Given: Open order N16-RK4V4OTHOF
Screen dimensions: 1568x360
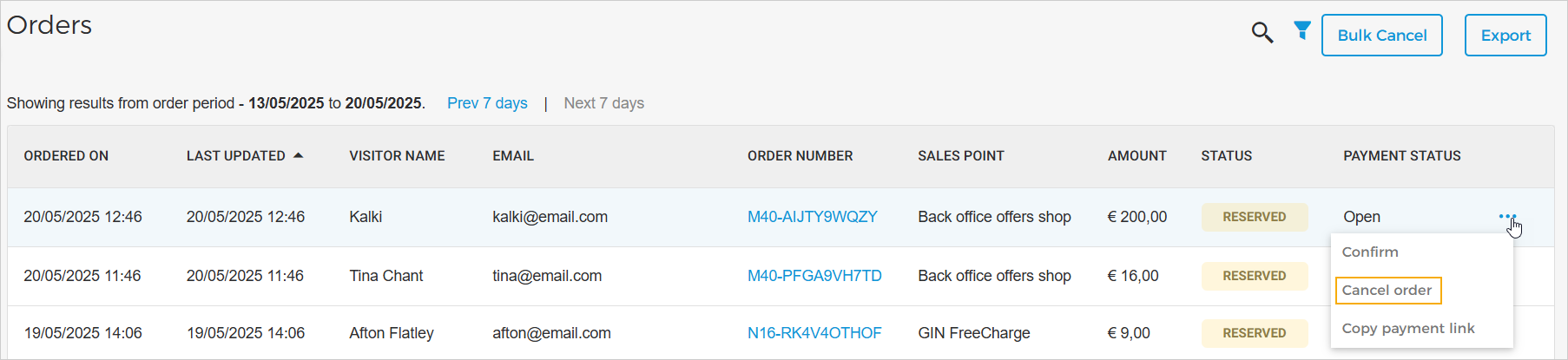Looking at the screenshot, I should 814,333.
